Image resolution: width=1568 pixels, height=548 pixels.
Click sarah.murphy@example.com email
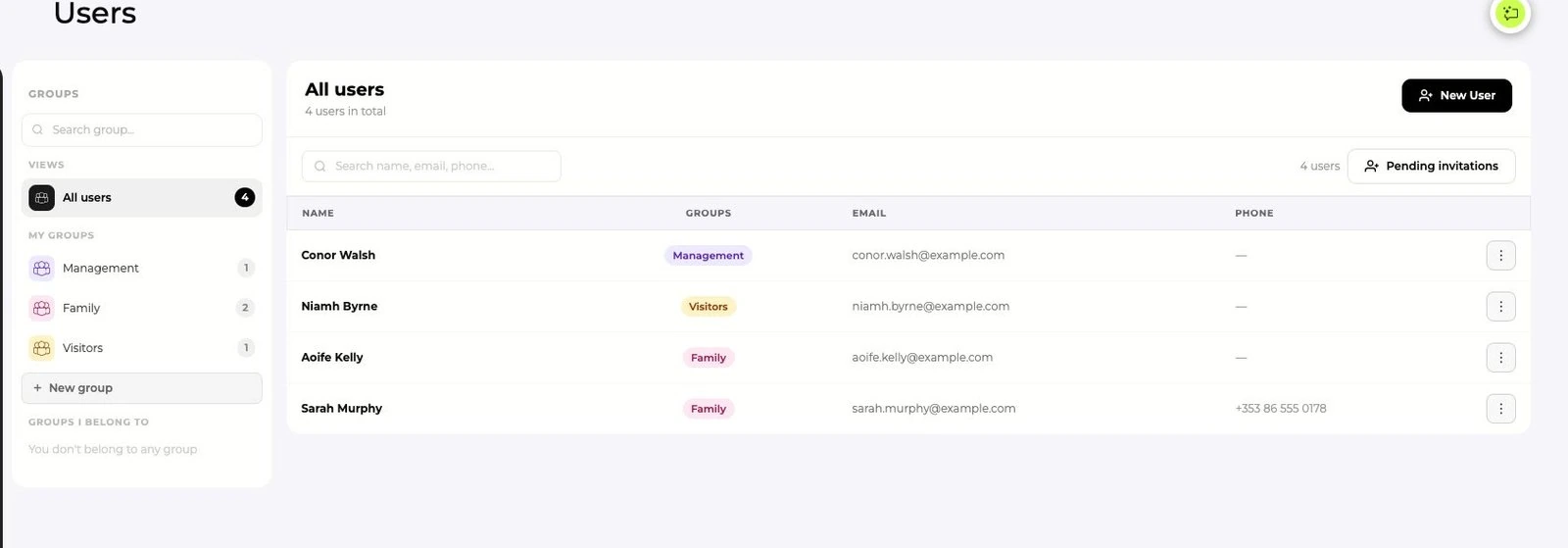point(933,409)
